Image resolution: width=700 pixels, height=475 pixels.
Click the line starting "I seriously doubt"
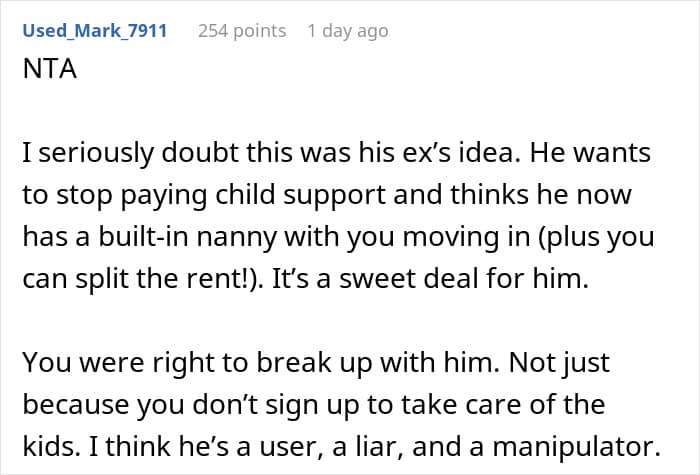[x=337, y=153]
